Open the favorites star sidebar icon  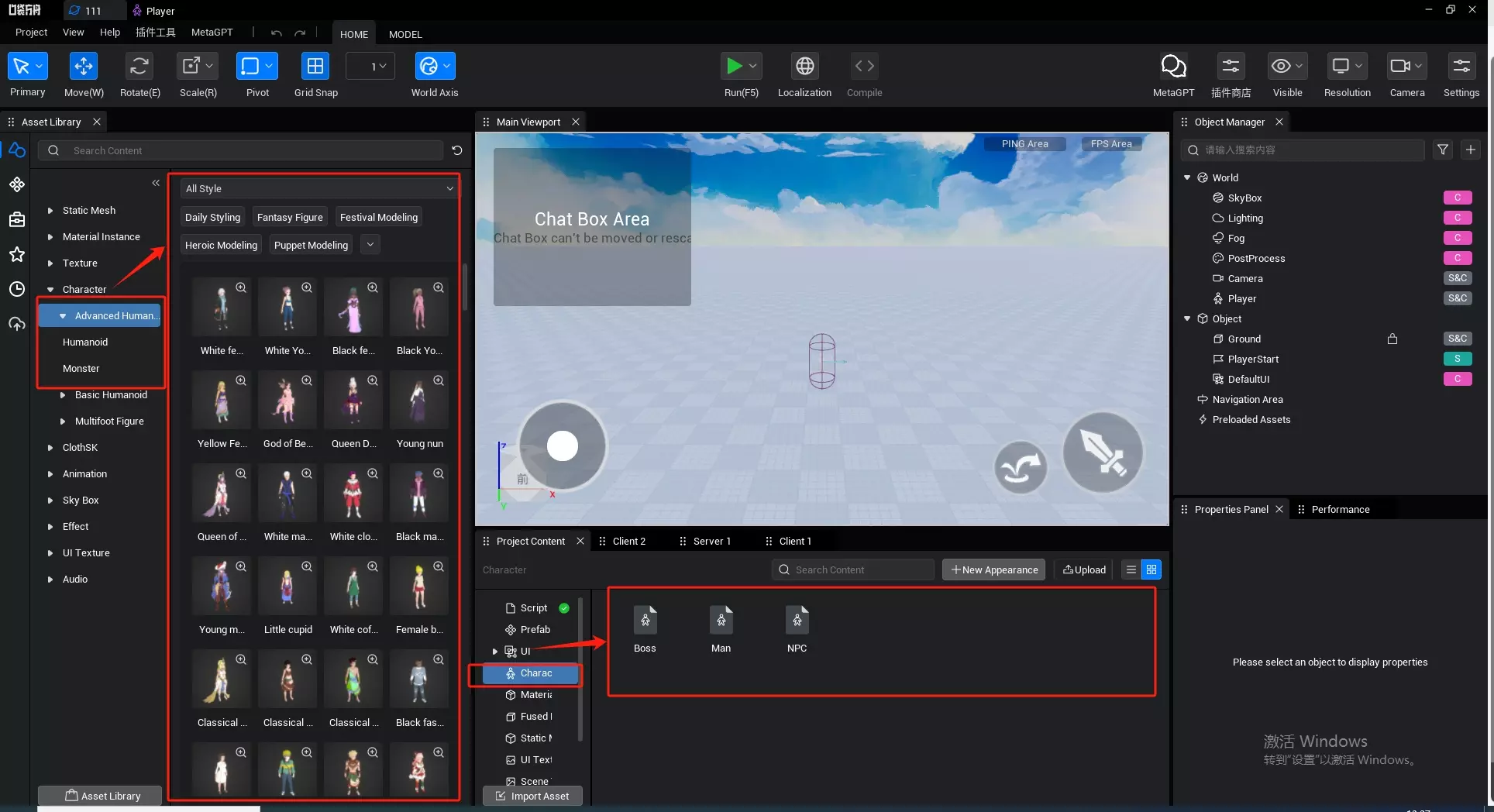(17, 254)
